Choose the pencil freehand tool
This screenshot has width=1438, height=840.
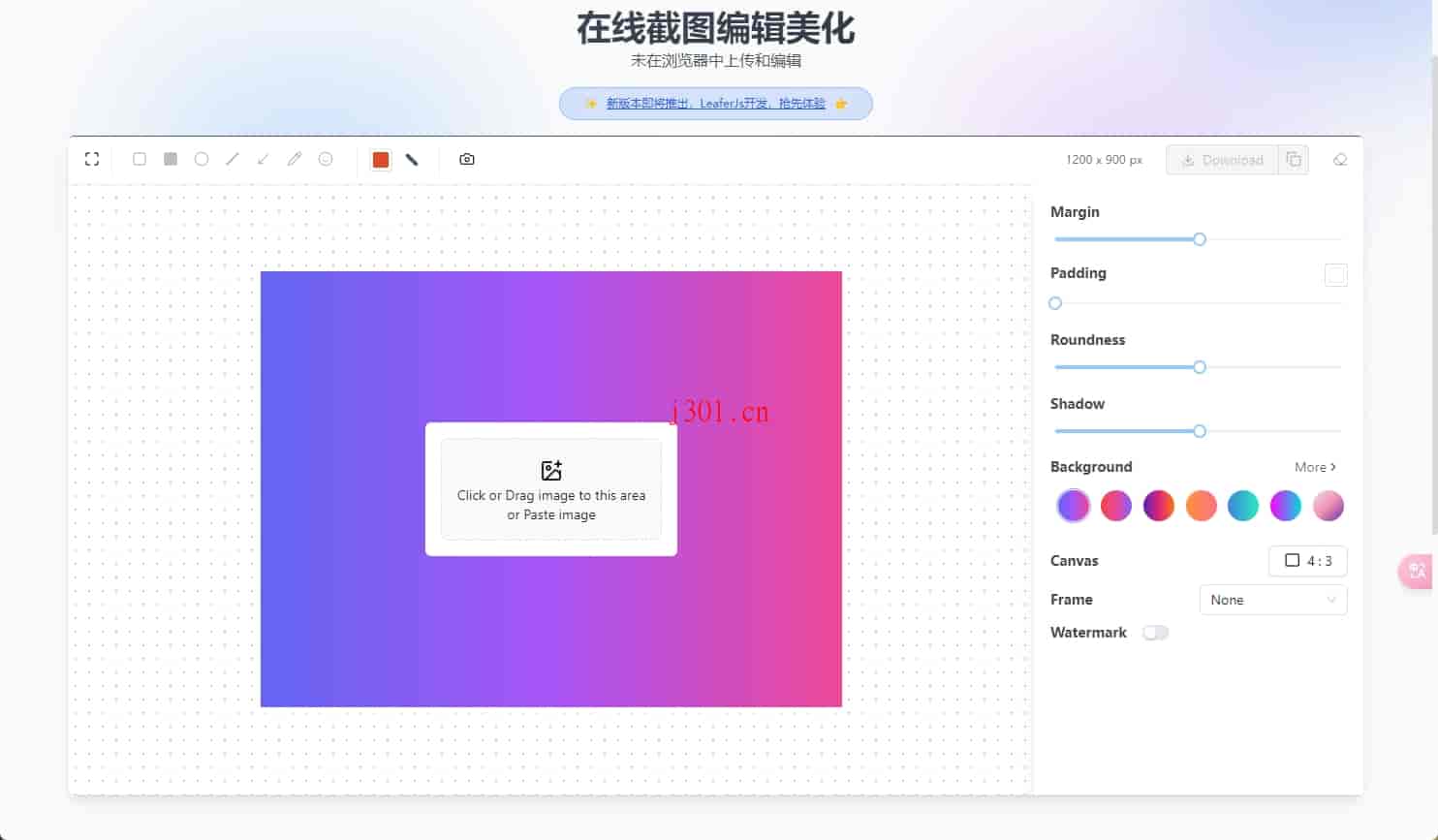pyautogui.click(x=295, y=159)
